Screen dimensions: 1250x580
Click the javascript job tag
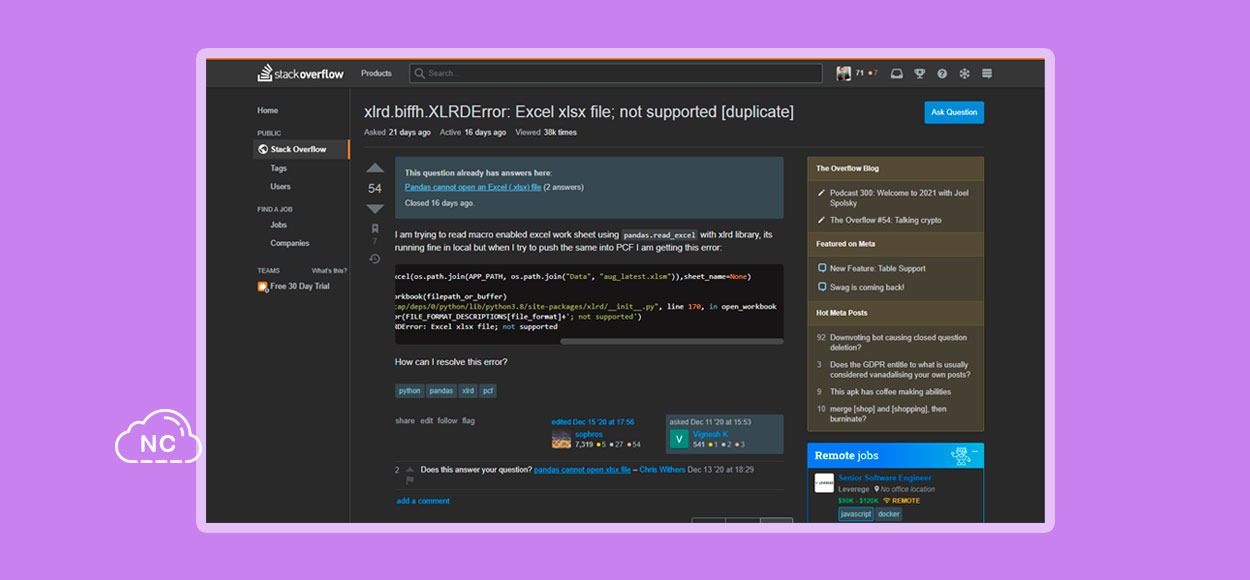point(855,514)
